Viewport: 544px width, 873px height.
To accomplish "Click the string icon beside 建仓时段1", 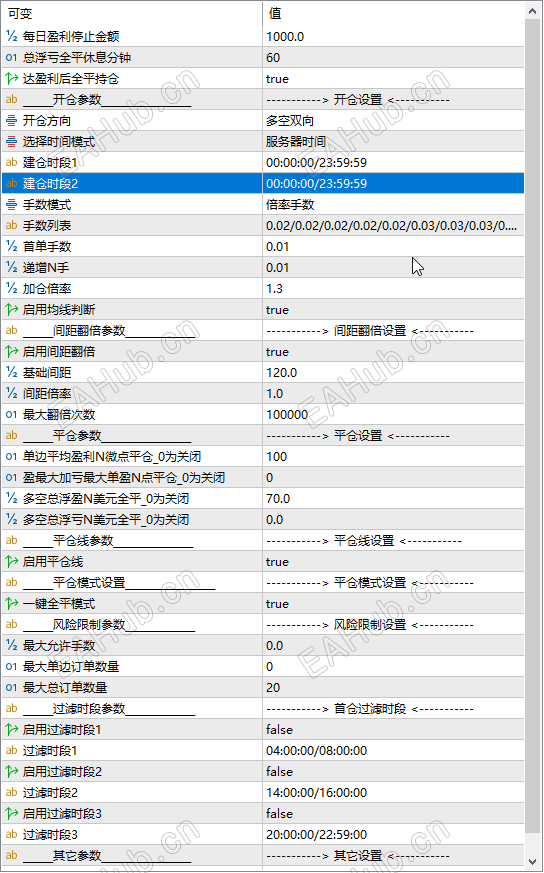I will coord(11,163).
